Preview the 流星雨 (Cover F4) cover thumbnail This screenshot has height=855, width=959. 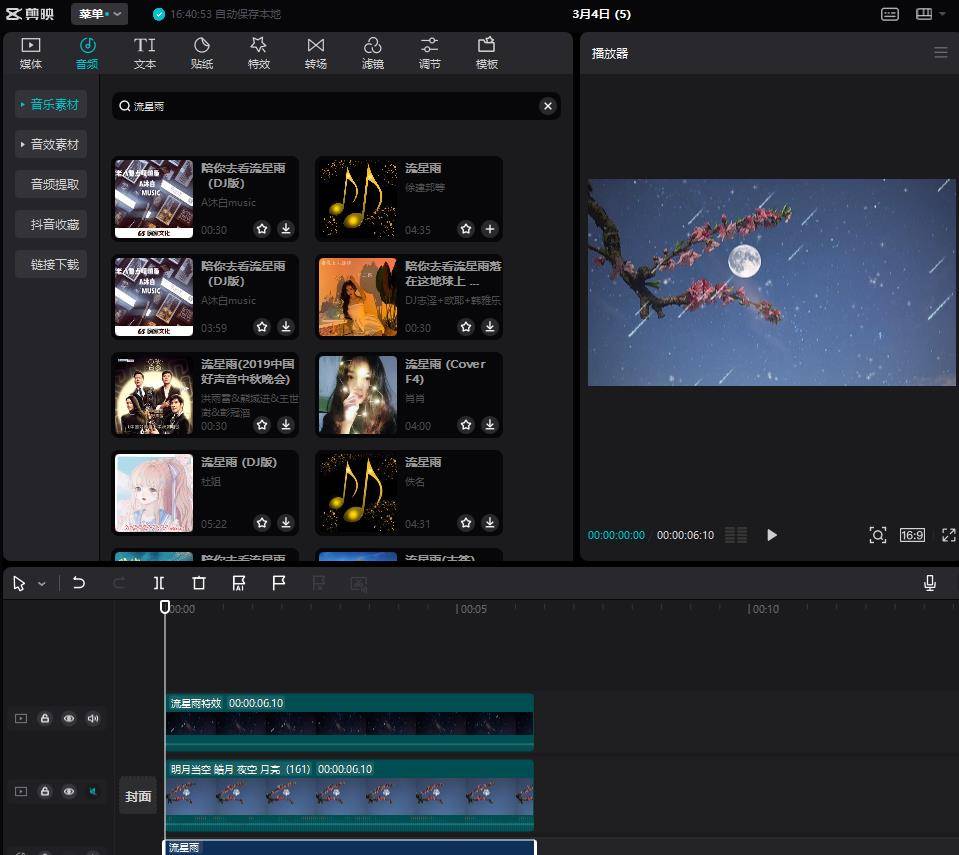click(x=358, y=395)
